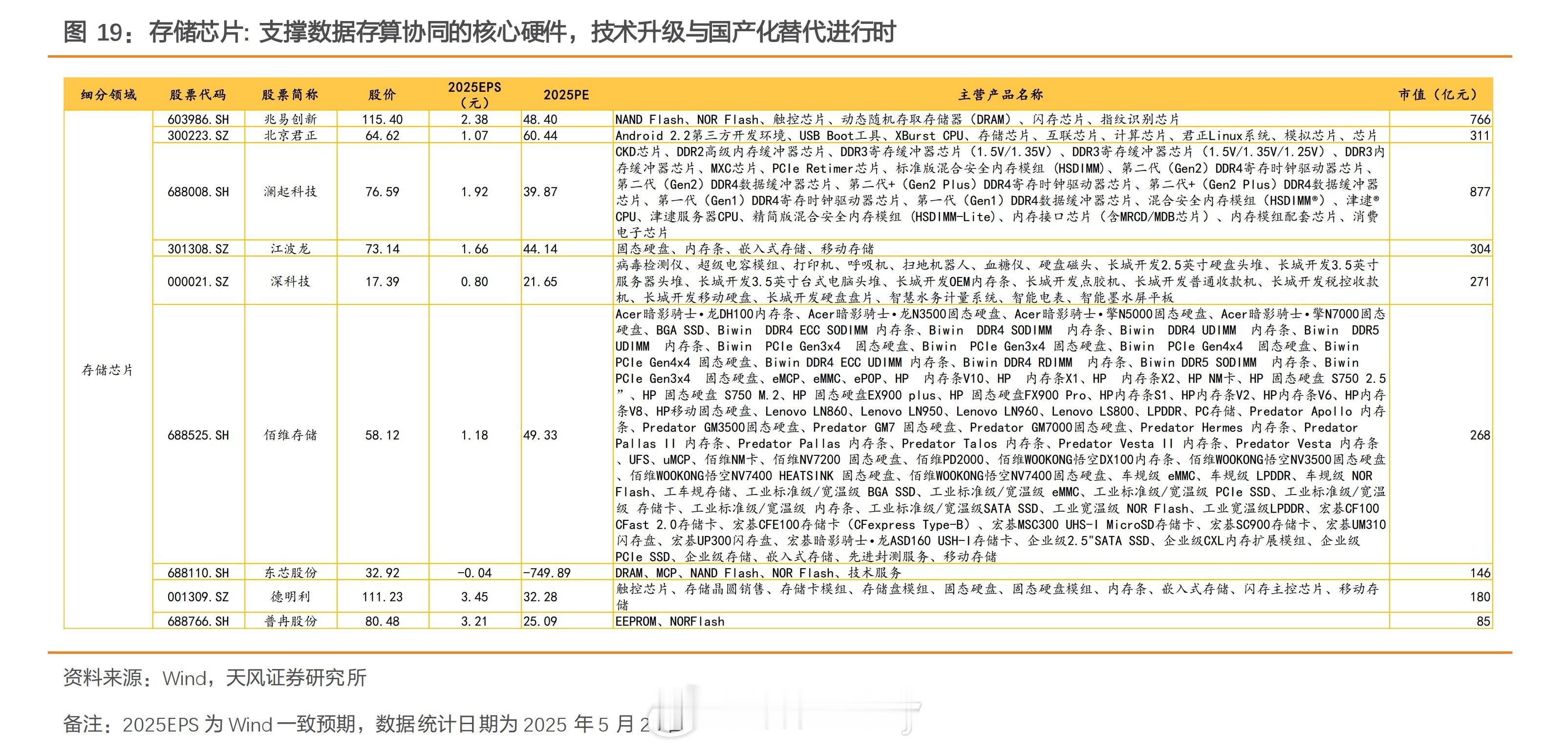Click the PE value 39.87
The image size is (1568, 754).
pyautogui.click(x=540, y=192)
